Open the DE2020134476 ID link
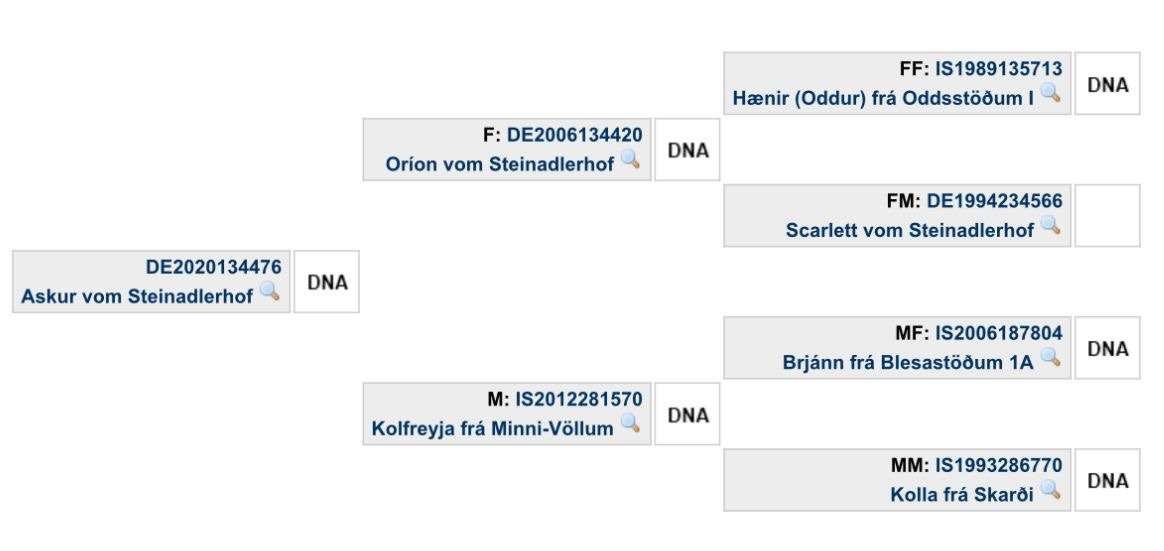Image resolution: width=1164 pixels, height=551 pixels. pyautogui.click(x=214, y=267)
